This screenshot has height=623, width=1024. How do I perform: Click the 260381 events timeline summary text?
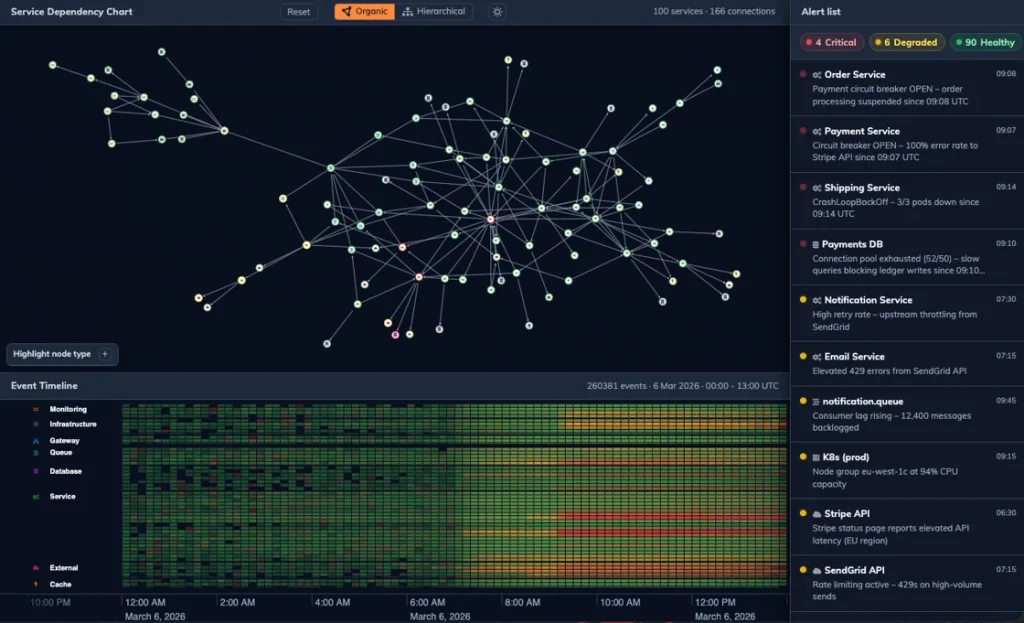682,386
